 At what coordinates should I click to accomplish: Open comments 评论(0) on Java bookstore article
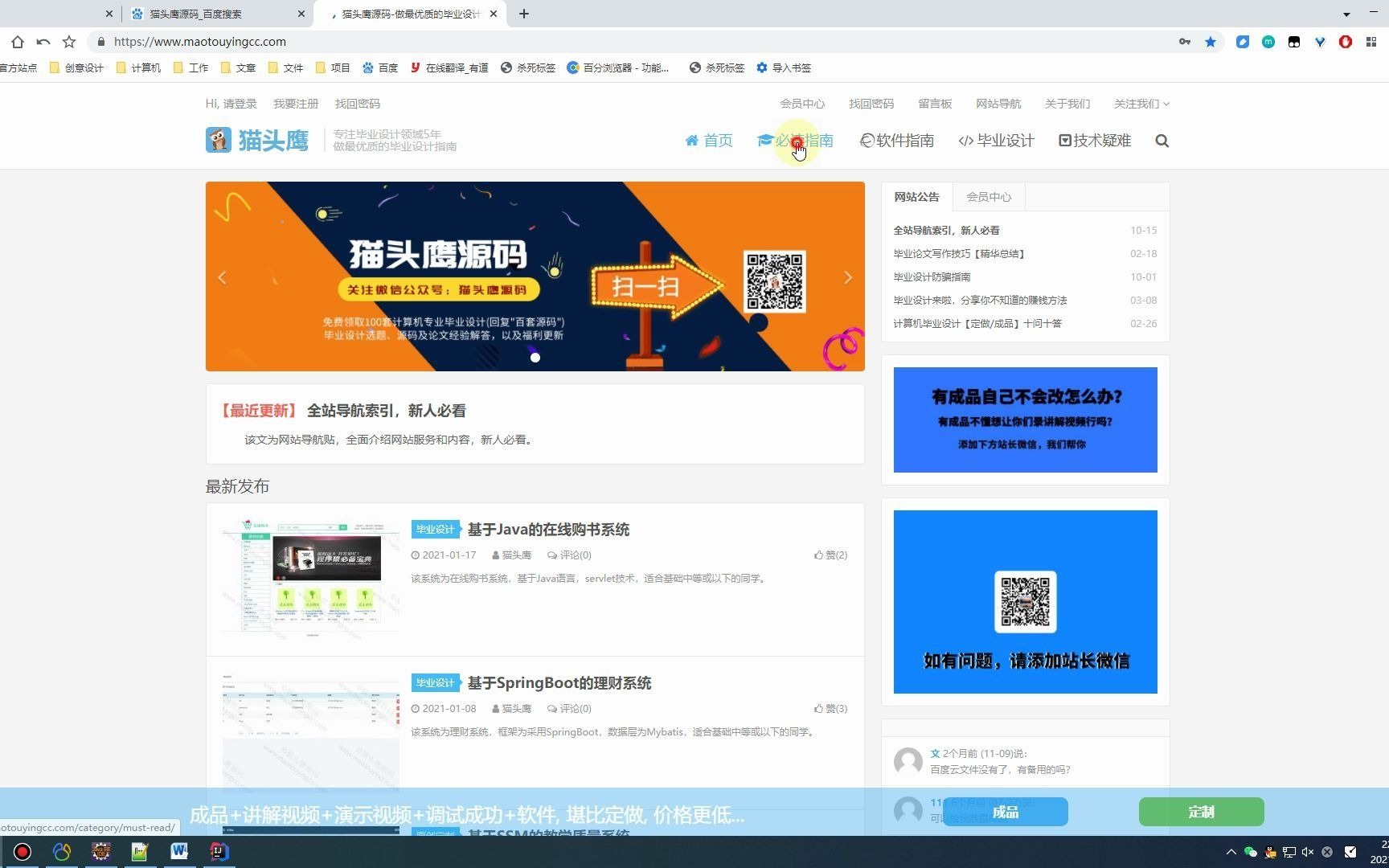(x=569, y=555)
